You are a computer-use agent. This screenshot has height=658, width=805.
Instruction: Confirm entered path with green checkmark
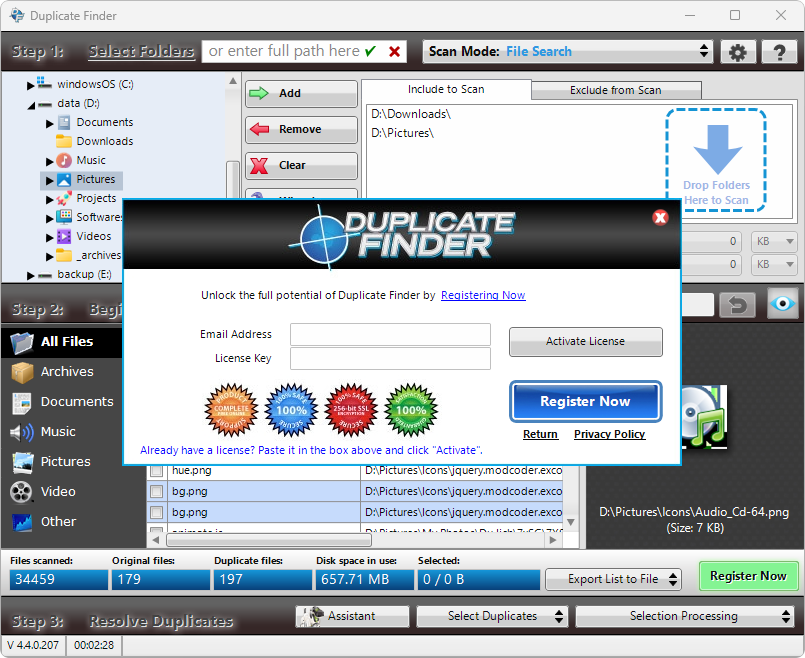[370, 51]
